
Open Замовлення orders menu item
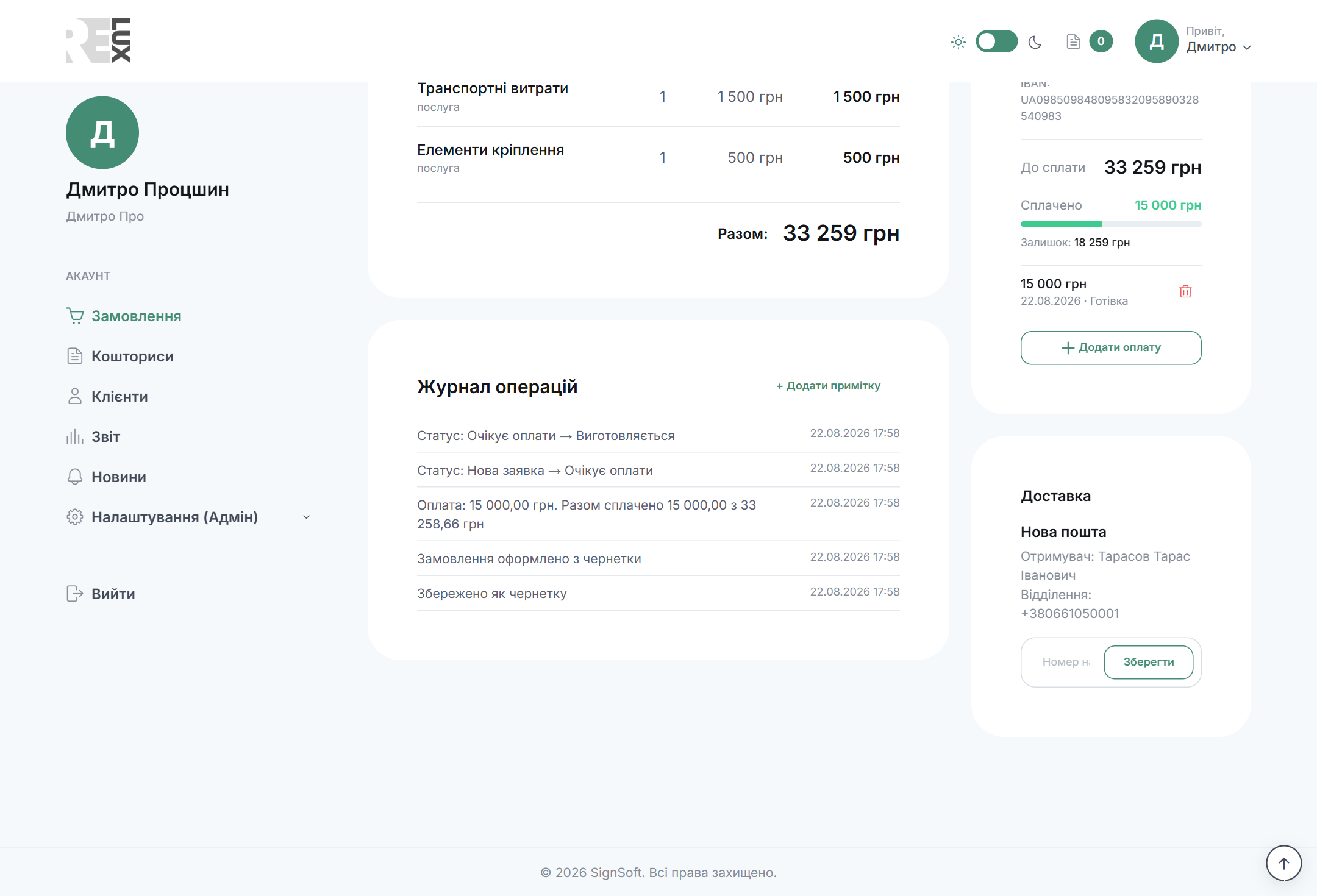pyautogui.click(x=137, y=316)
